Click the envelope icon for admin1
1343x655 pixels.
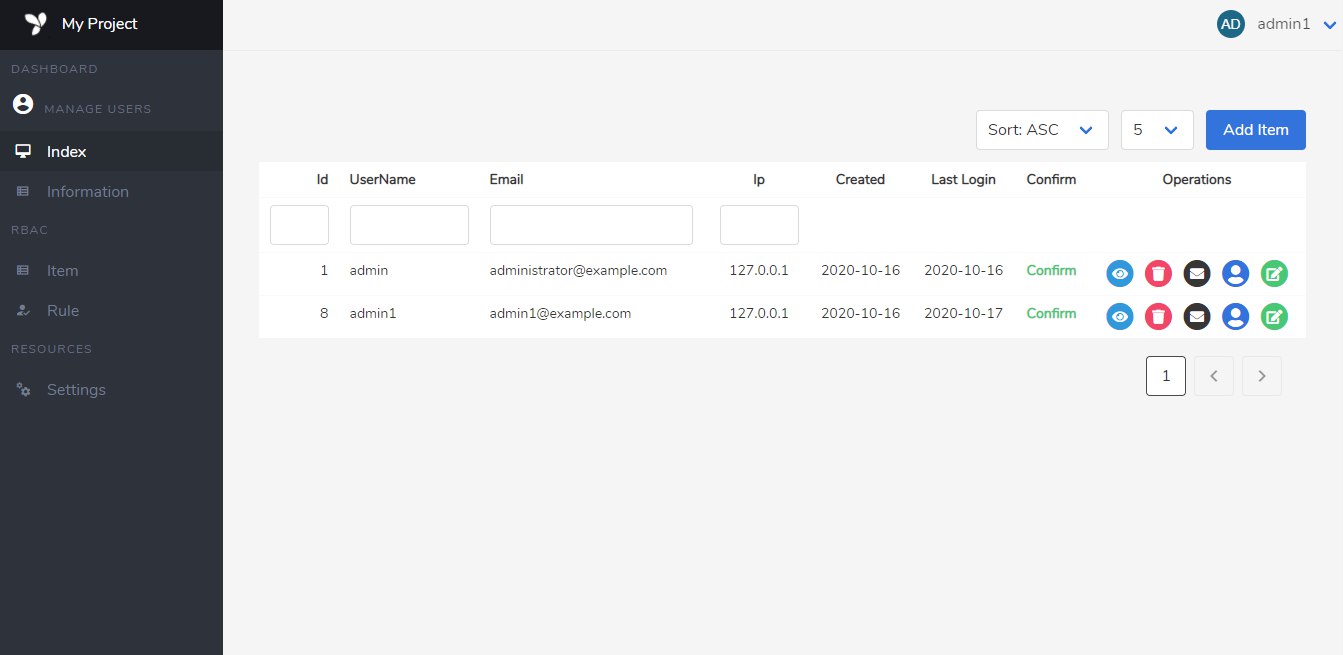[x=1197, y=317]
